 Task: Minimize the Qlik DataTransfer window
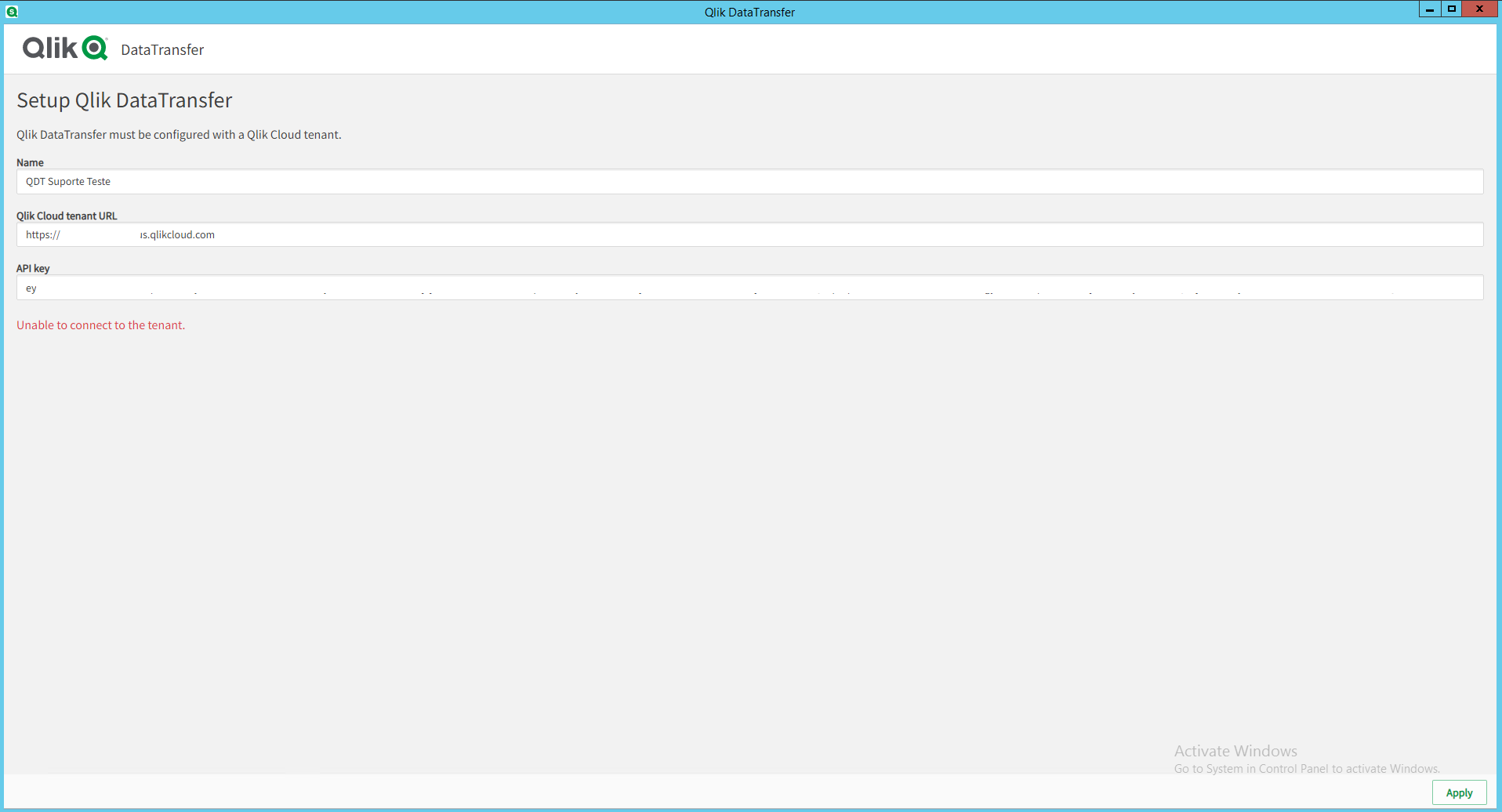1430,9
